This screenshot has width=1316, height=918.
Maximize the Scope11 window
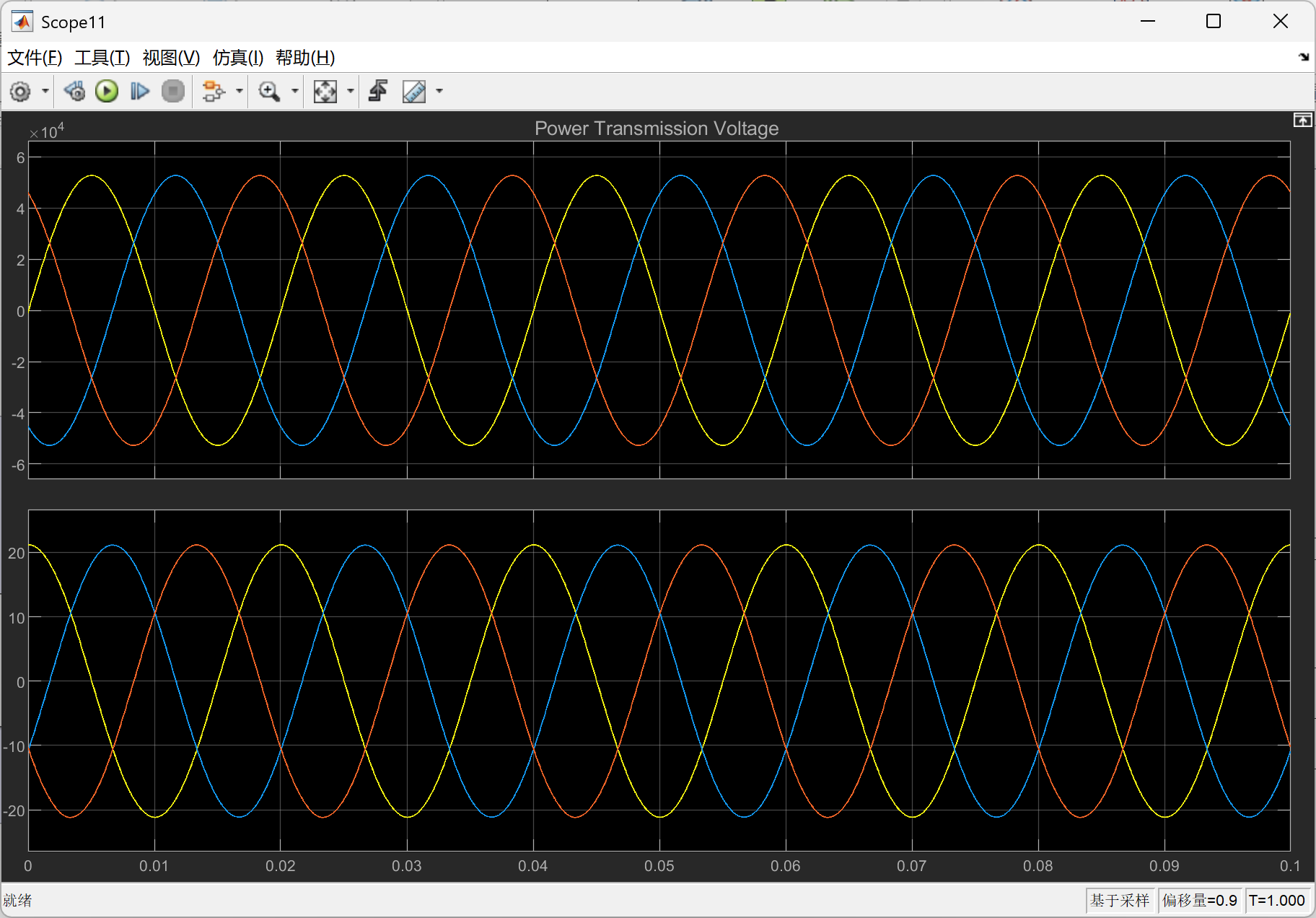click(1214, 22)
